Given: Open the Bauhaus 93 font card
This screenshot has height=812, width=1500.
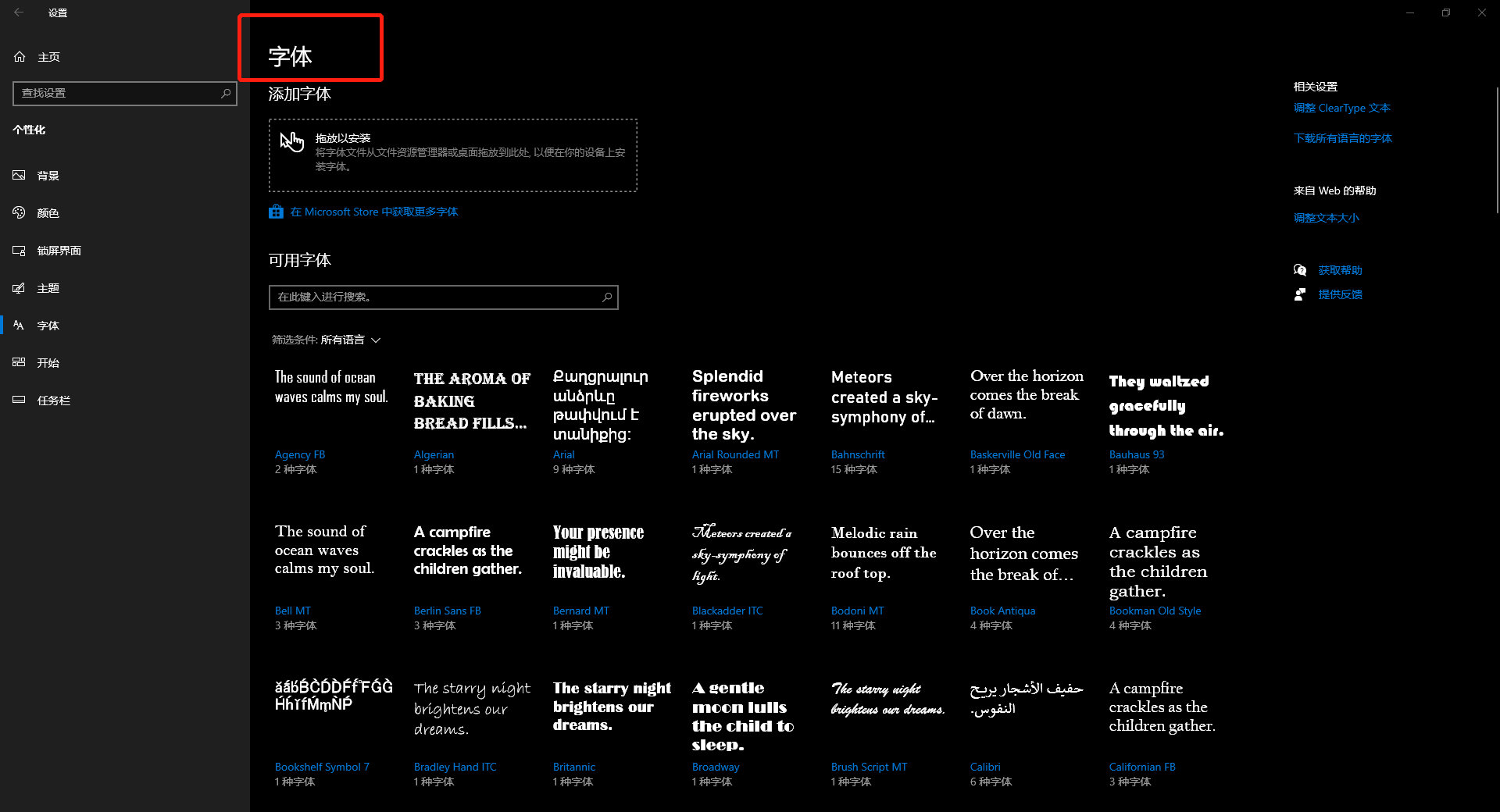Looking at the screenshot, I should 1166,422.
